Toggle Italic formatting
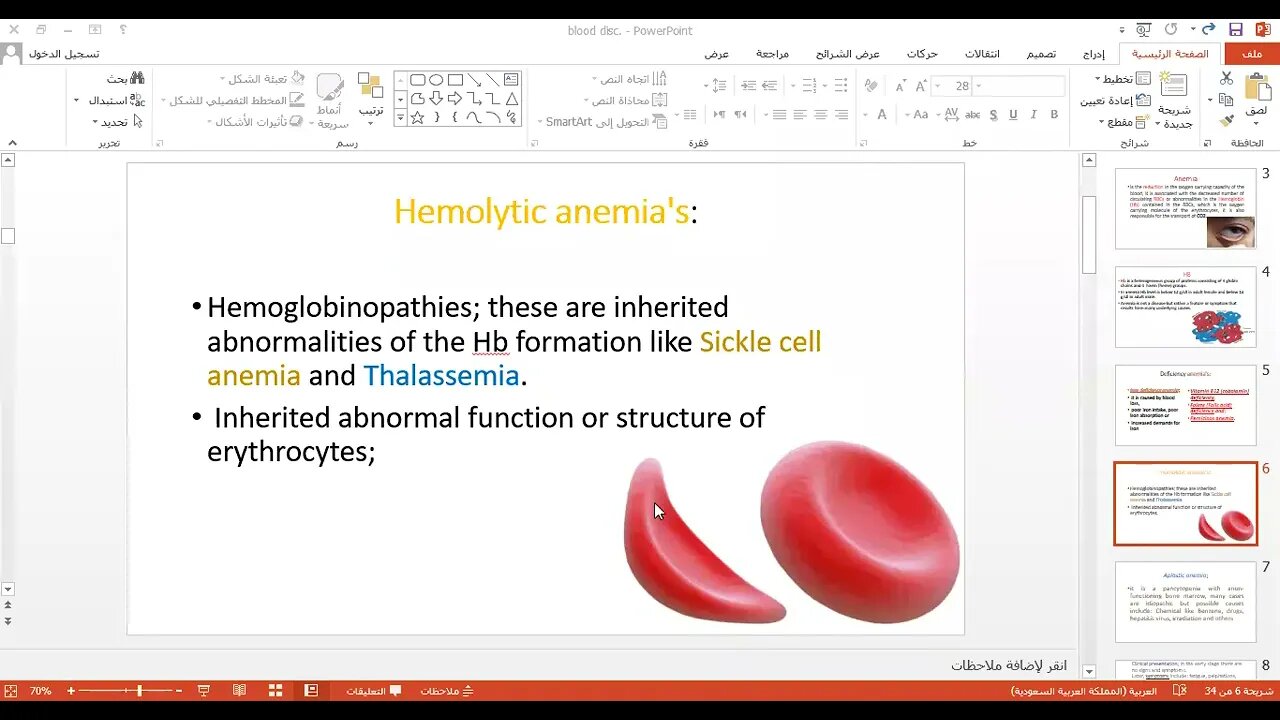The image size is (1280, 720). pyautogui.click(x=1034, y=115)
